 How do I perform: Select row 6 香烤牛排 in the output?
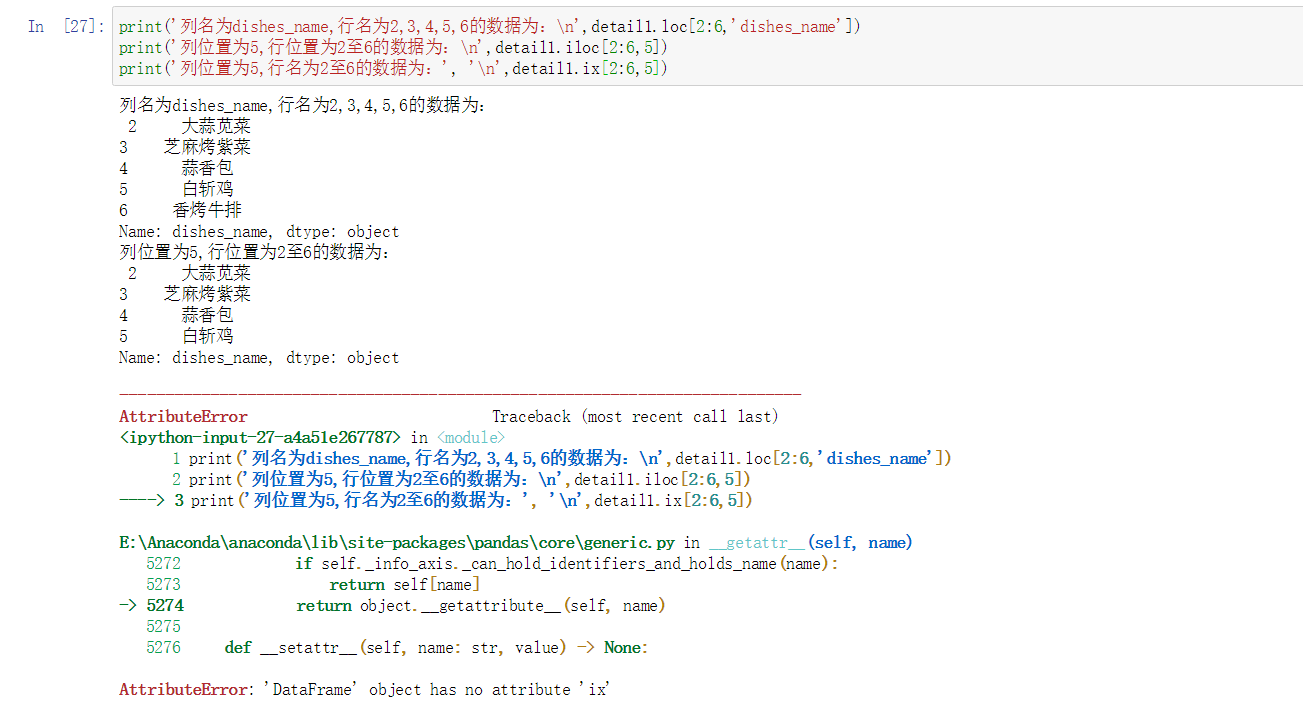180,210
